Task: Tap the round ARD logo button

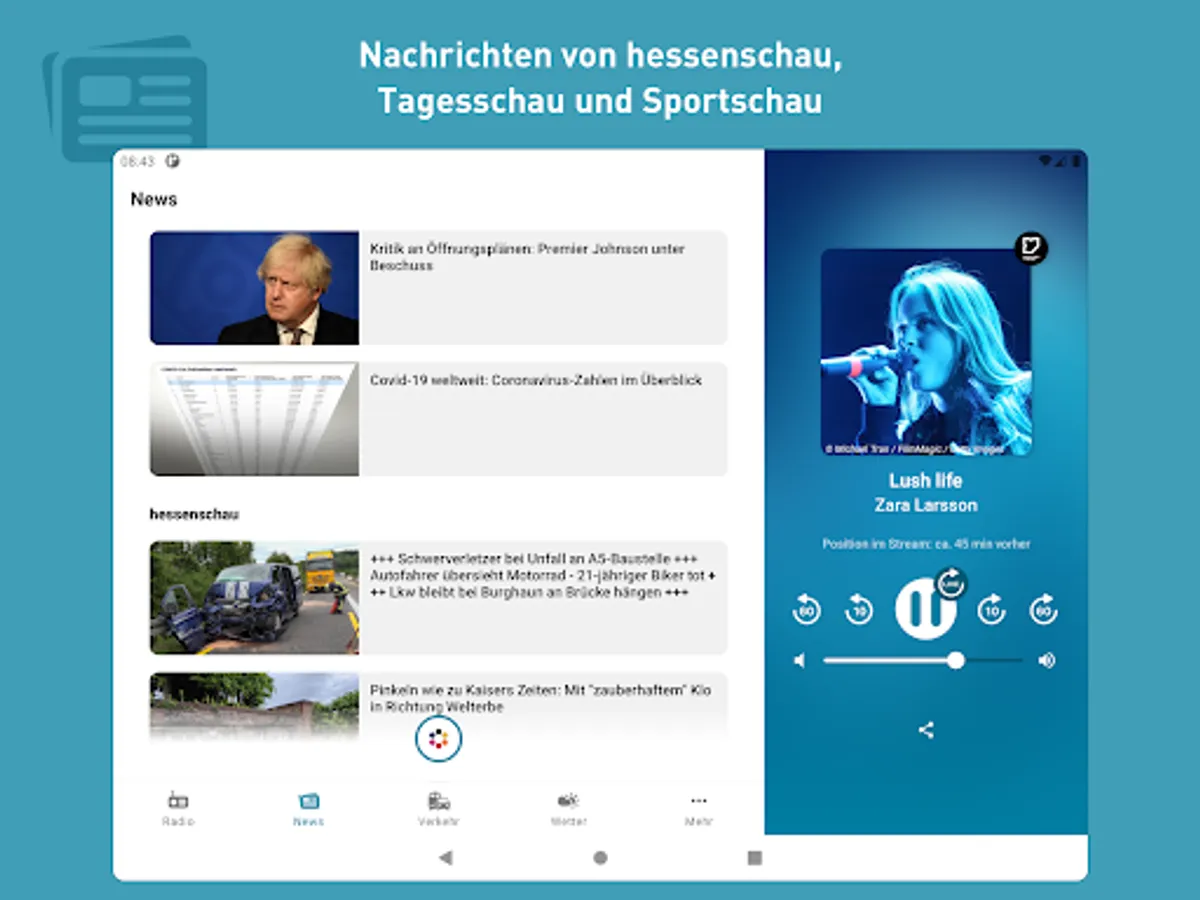Action: [x=438, y=740]
